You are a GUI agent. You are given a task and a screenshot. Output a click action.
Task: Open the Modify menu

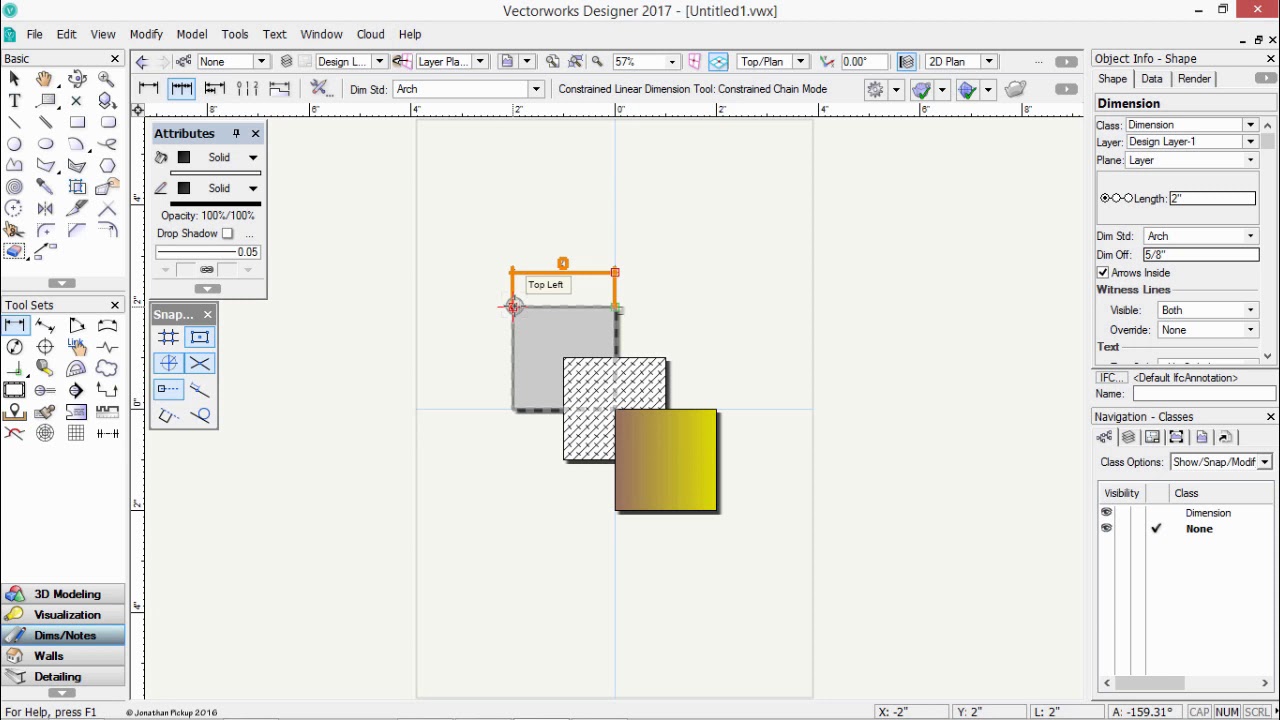(x=146, y=33)
